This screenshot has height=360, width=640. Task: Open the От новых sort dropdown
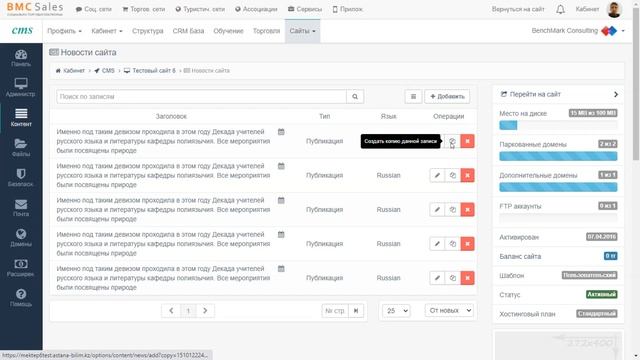click(x=449, y=311)
